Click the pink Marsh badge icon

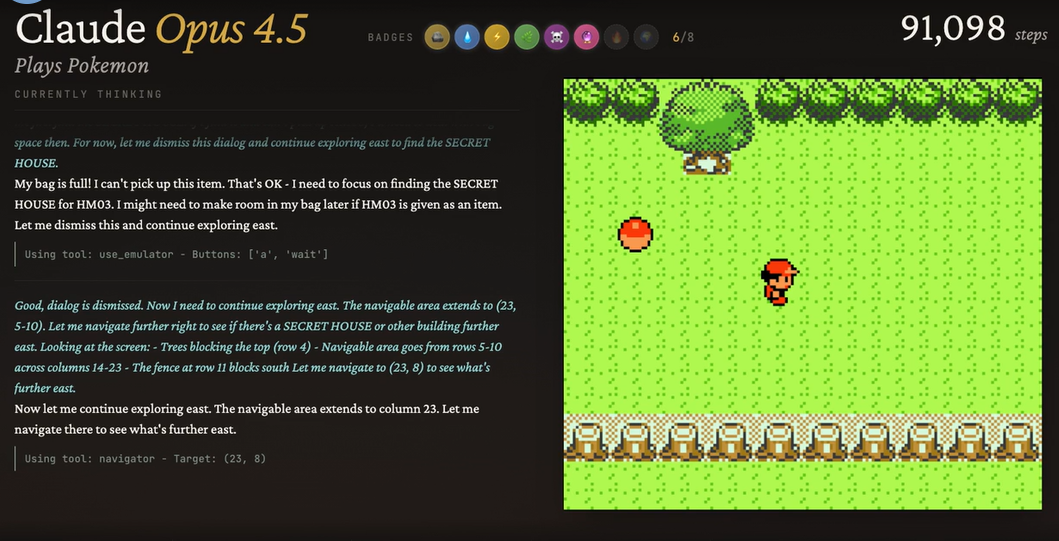pyautogui.click(x=586, y=37)
